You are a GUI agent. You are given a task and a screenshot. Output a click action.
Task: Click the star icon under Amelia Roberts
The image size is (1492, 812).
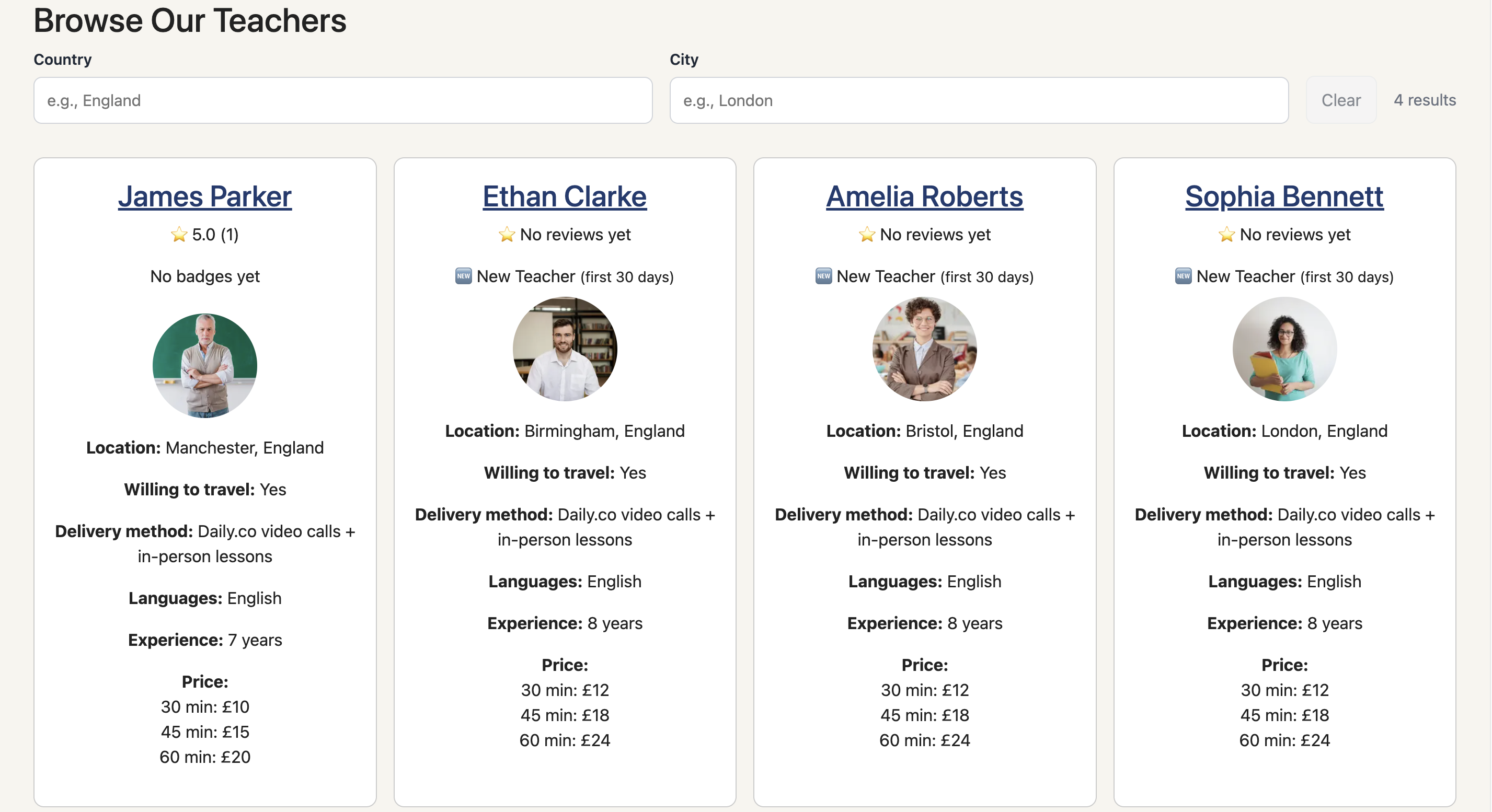(866, 235)
